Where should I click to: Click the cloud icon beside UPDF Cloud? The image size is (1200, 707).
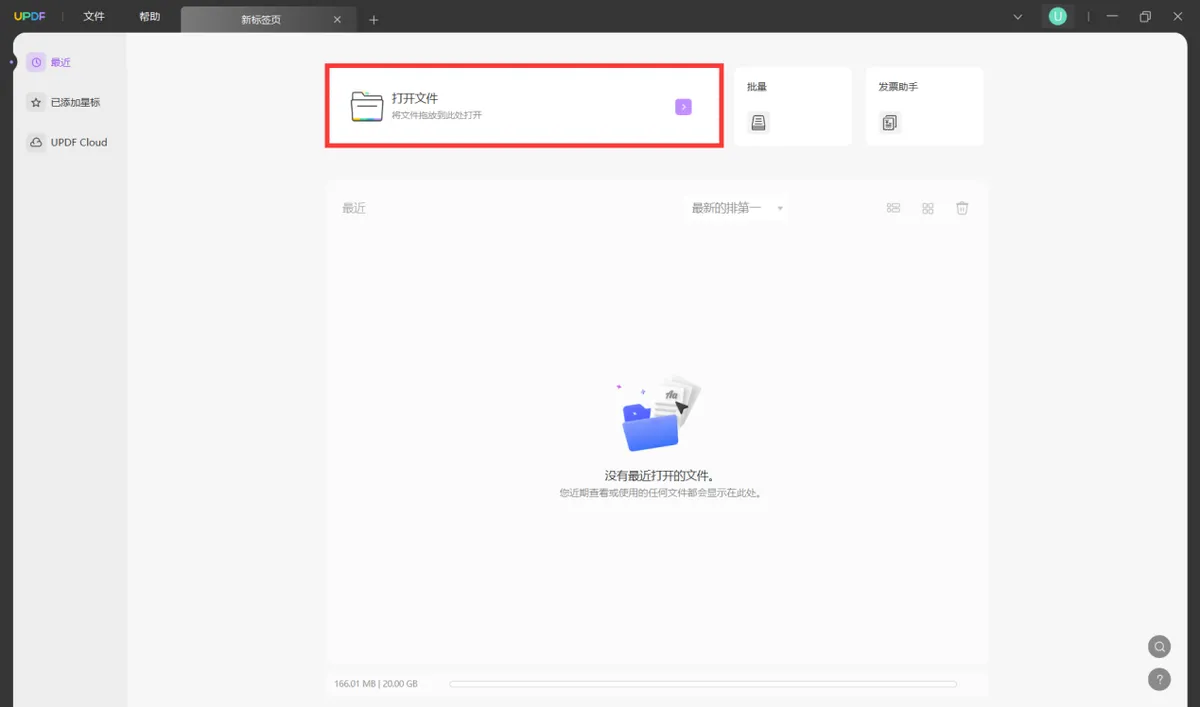pyautogui.click(x=36, y=142)
